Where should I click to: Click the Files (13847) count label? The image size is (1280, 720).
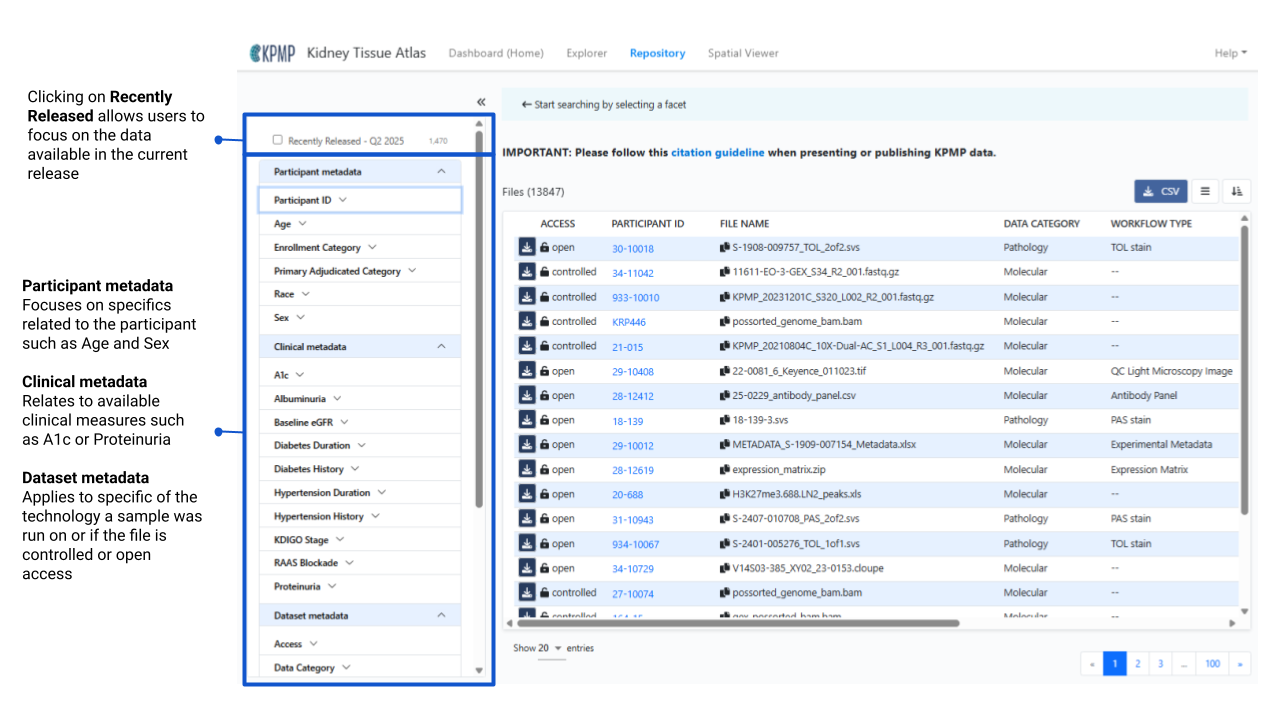coord(533,191)
